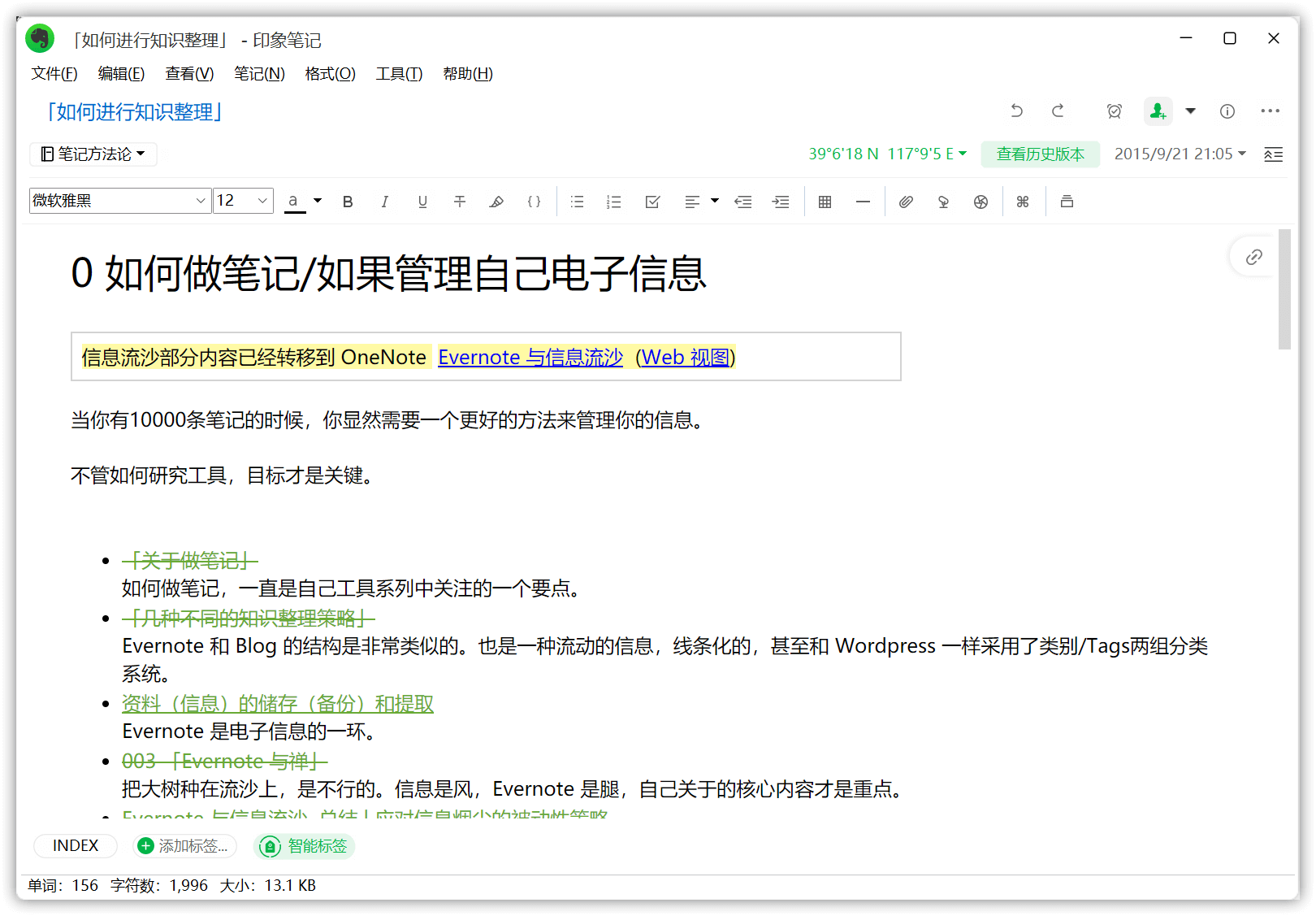The image size is (1316, 916).
Task: Open the 文件(F) menu
Action: pos(54,74)
